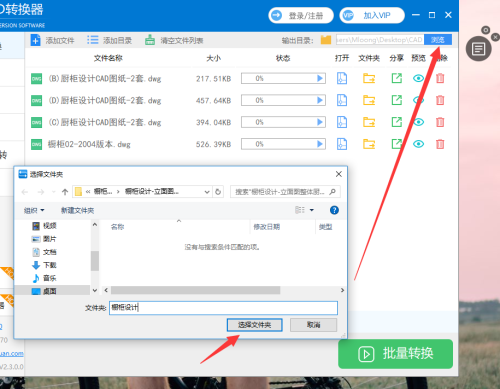Open folder icon for 橱柜02-2004版本 row
This screenshot has height=389, width=500.
(369, 144)
